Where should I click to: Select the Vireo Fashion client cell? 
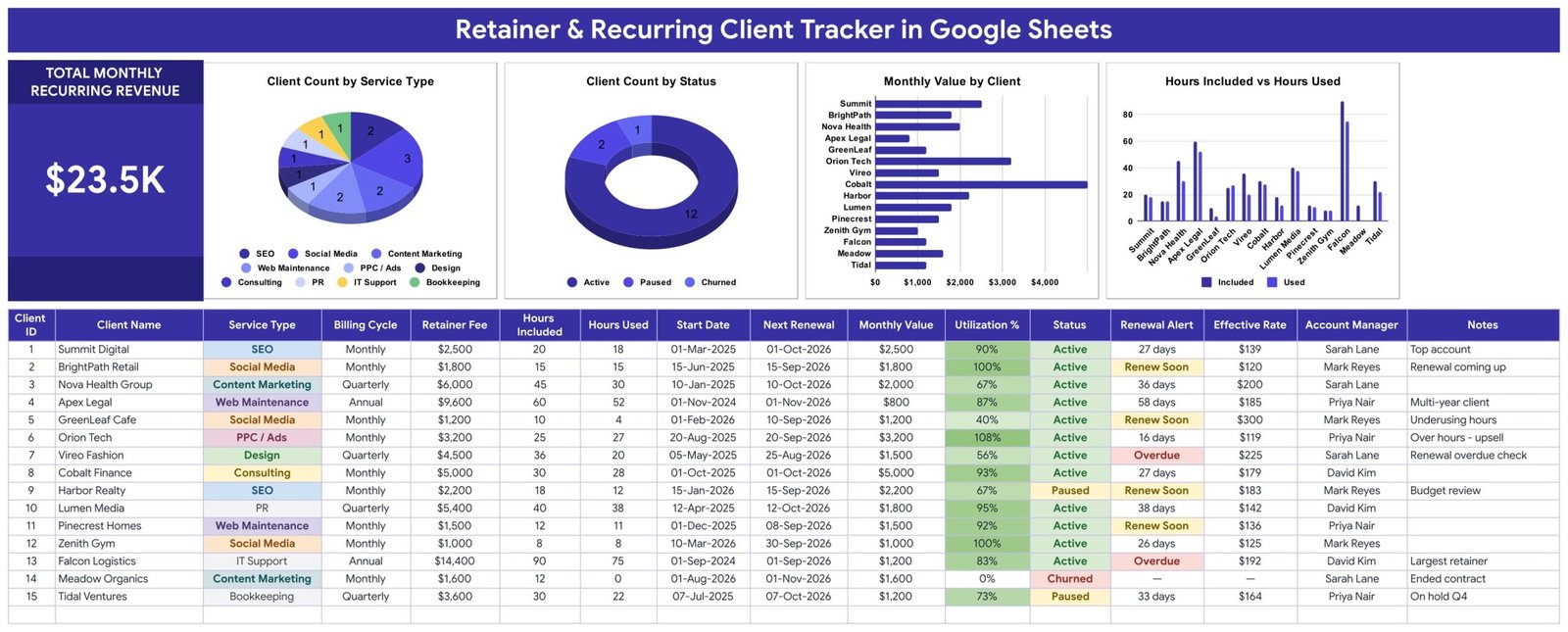128,456
